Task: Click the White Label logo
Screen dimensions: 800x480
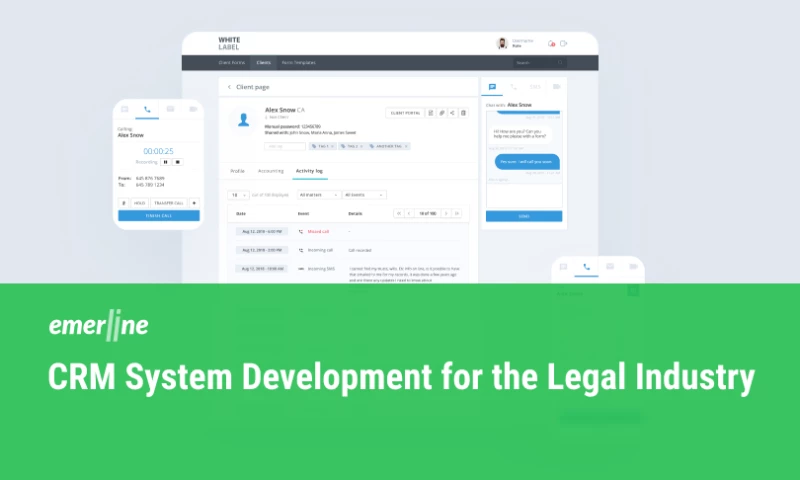Action: pos(229,43)
